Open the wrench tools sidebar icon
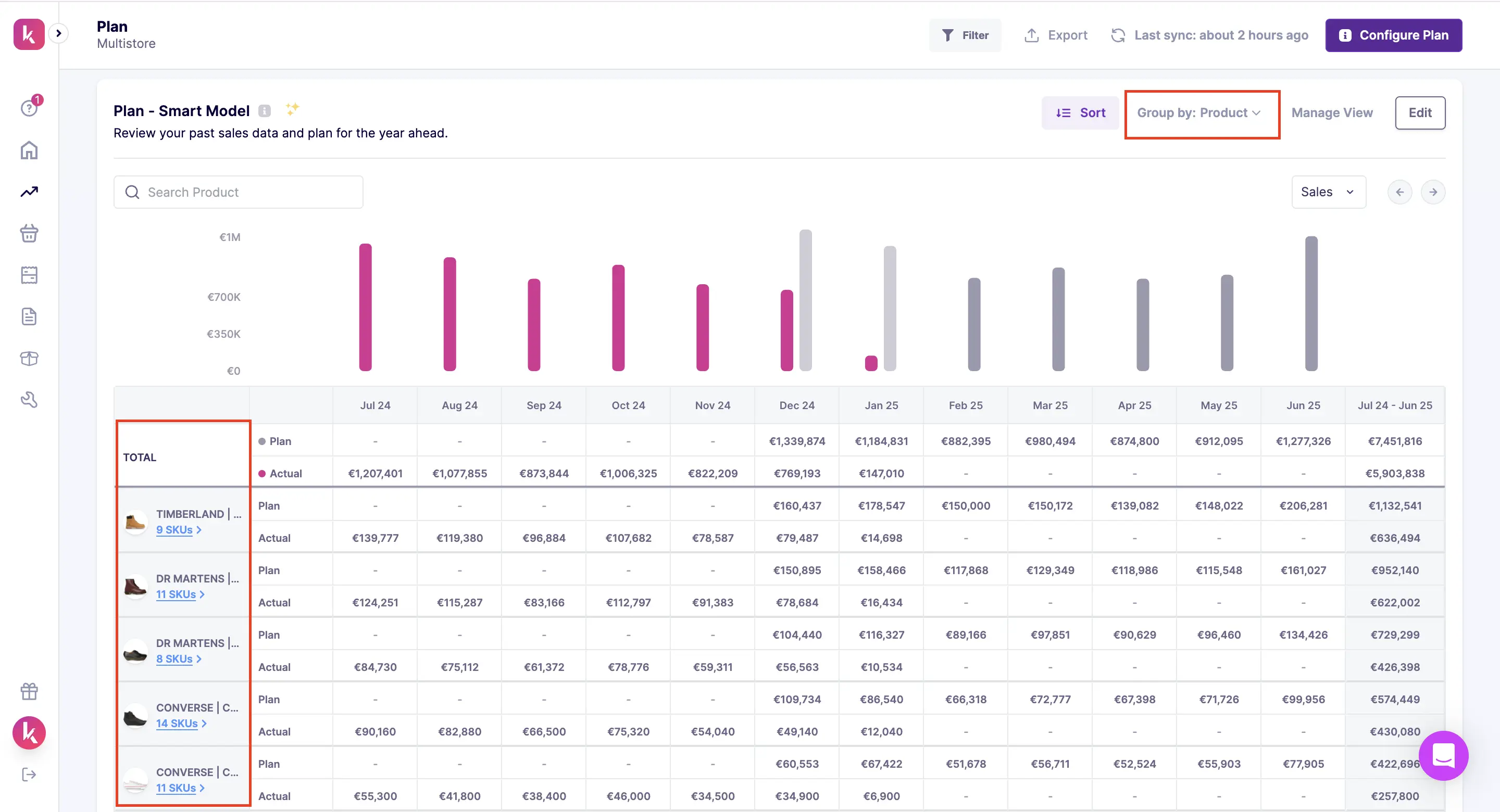The height and width of the screenshot is (812, 1500). tap(29, 400)
